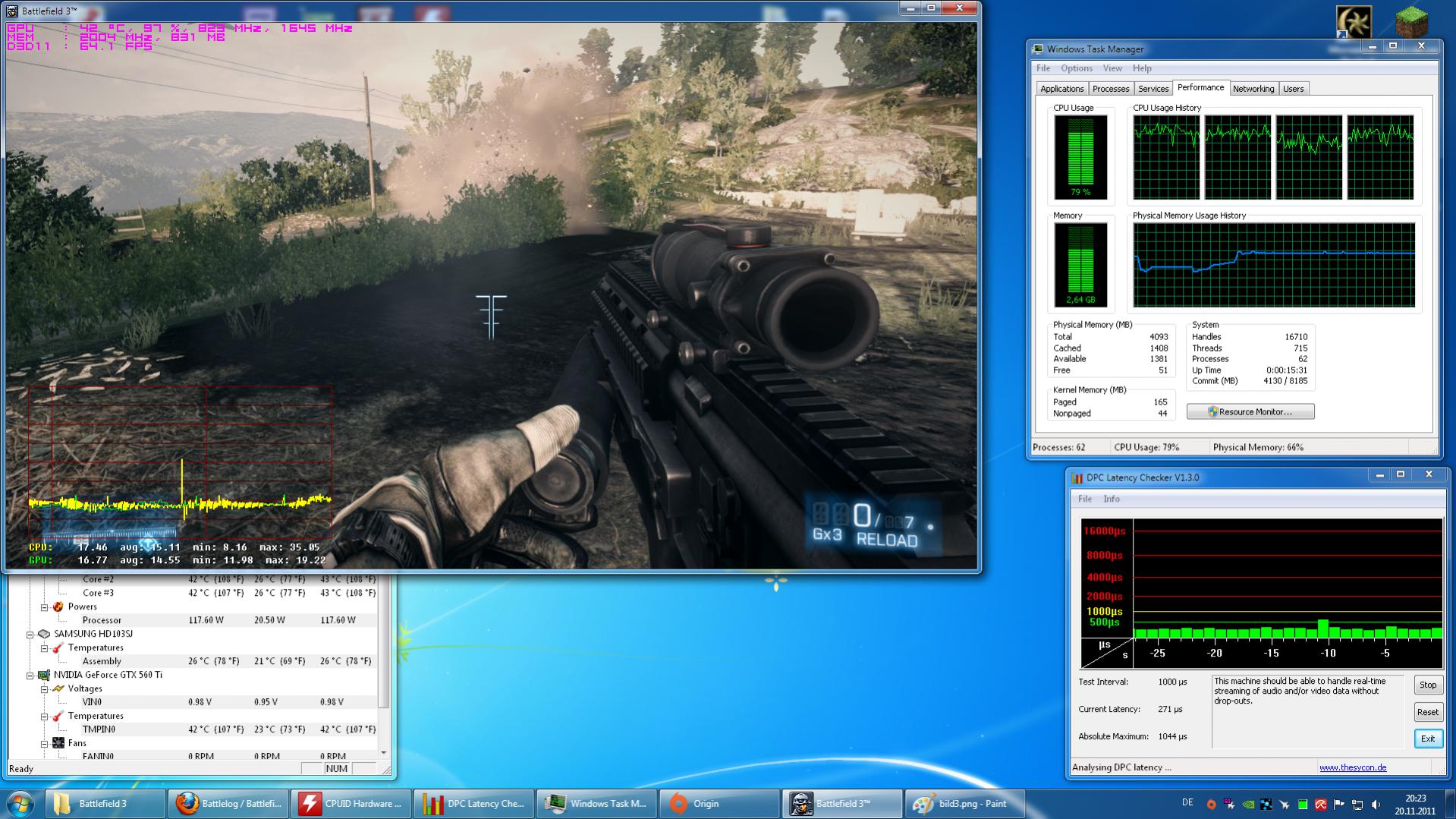Click thermometer icon under SAMSUNG HD103SJ
The height and width of the screenshot is (819, 1456).
click(x=58, y=647)
